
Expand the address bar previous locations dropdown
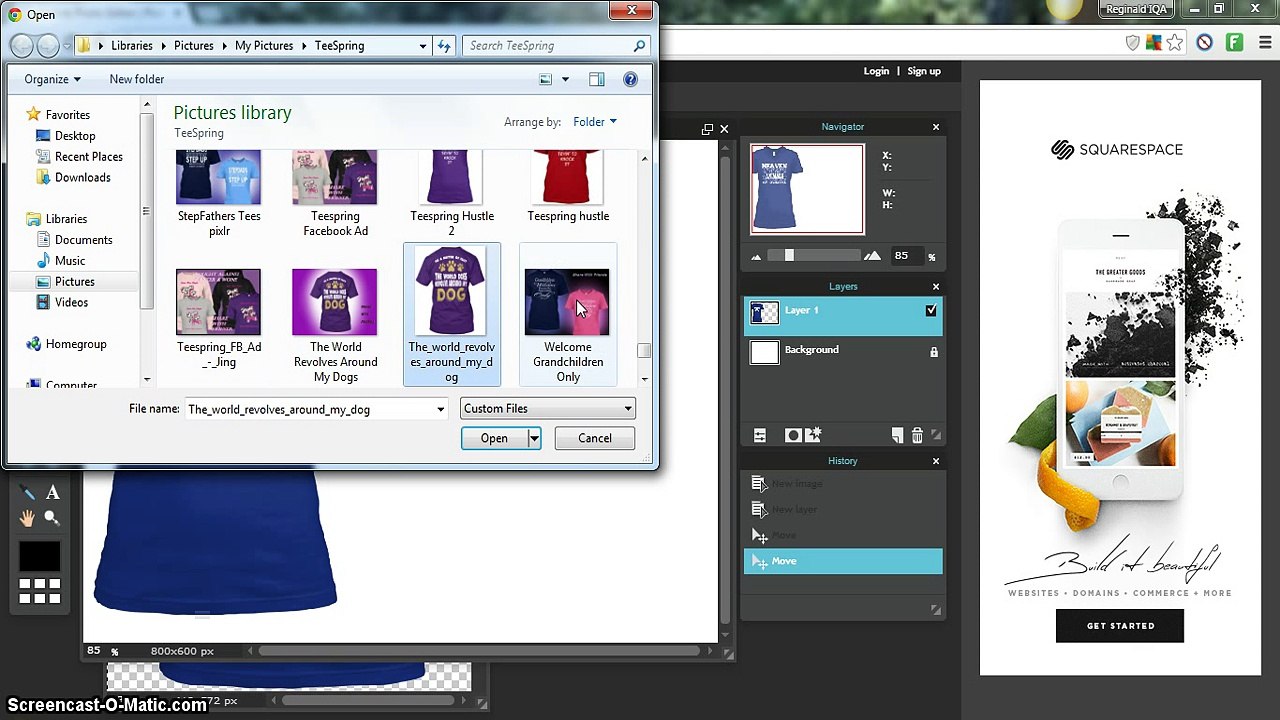click(x=423, y=46)
